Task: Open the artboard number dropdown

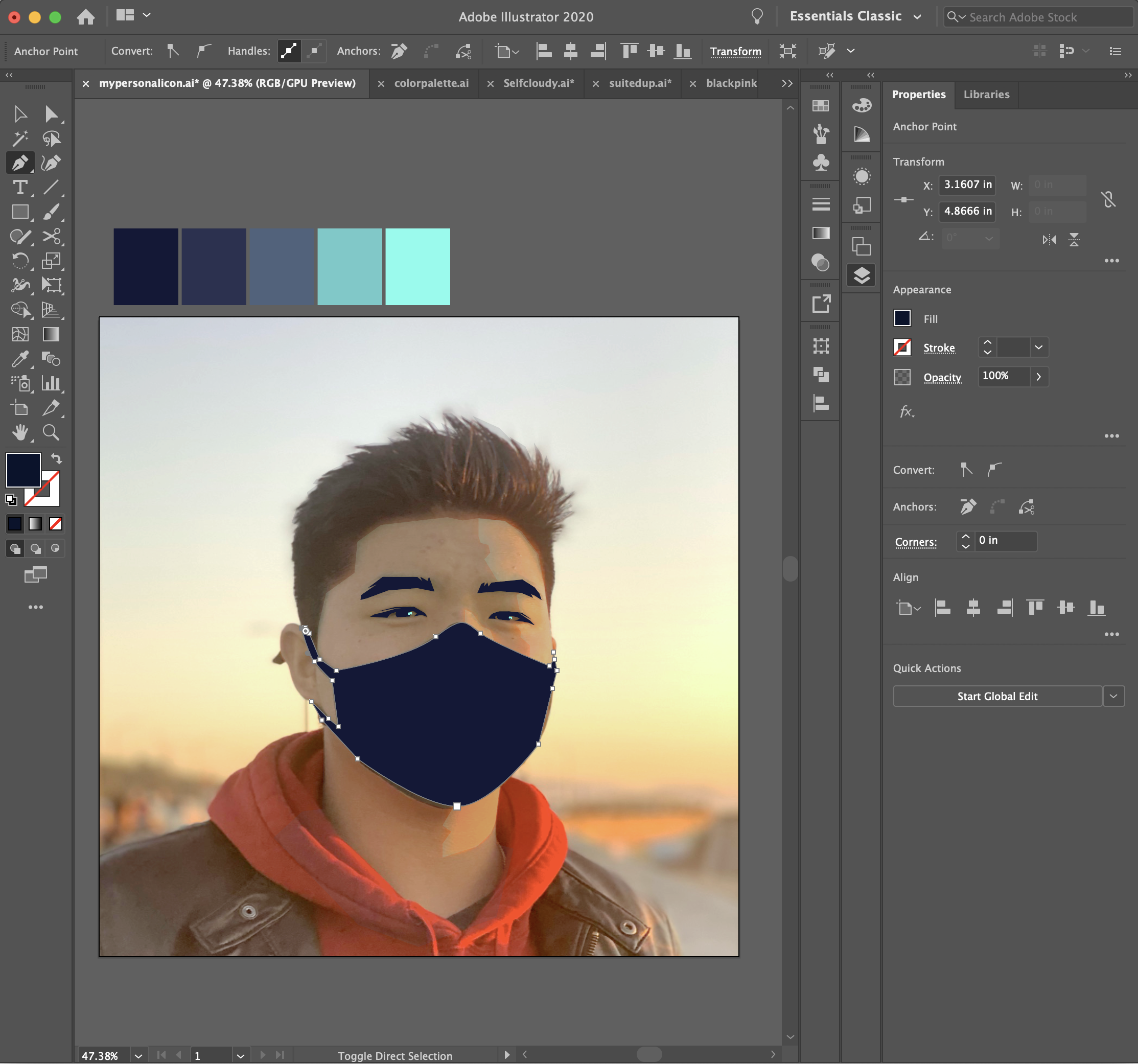Action: [240, 1055]
